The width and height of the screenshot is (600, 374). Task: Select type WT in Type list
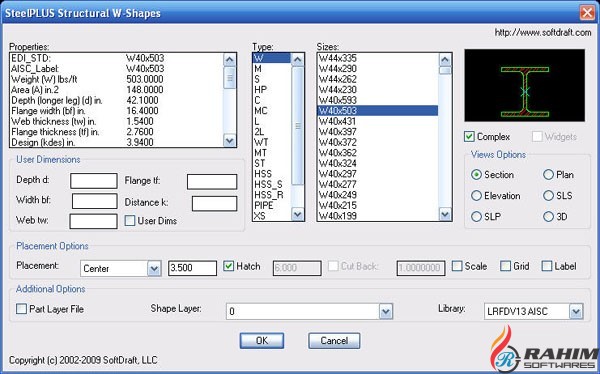point(271,142)
